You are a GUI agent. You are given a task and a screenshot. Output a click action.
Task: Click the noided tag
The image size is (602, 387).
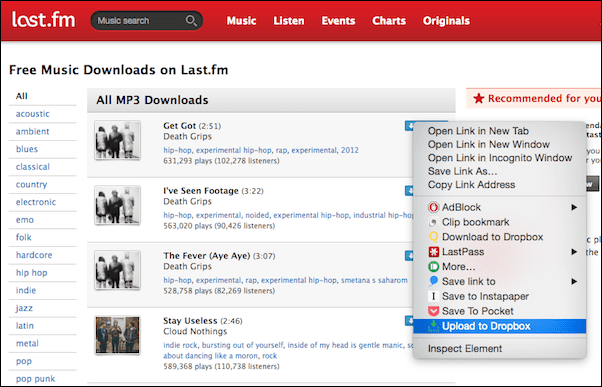coord(257,215)
